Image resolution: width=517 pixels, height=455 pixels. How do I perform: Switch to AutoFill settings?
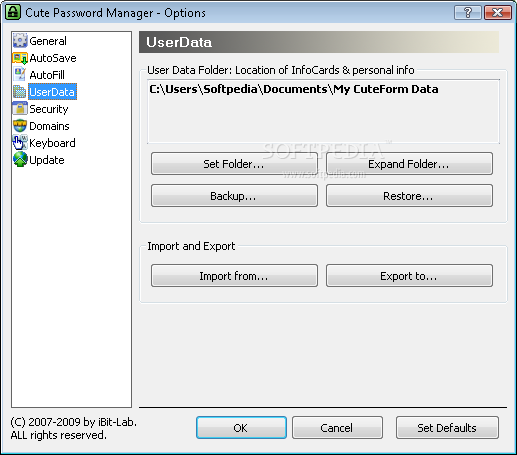click(x=47, y=75)
